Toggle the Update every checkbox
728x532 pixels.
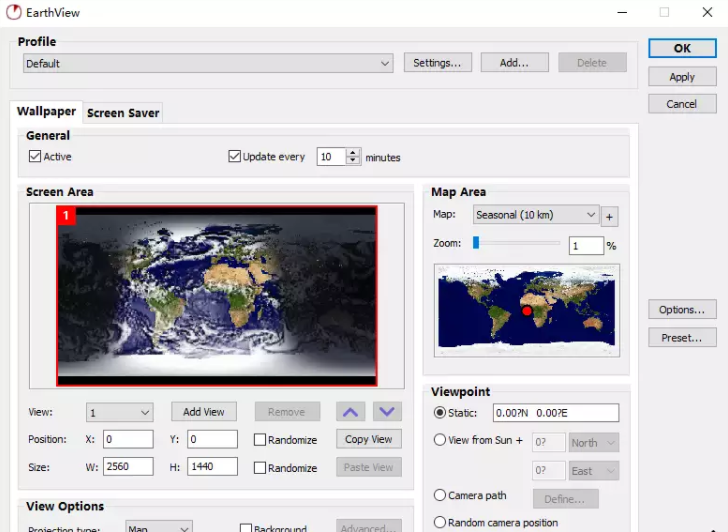[x=235, y=157]
